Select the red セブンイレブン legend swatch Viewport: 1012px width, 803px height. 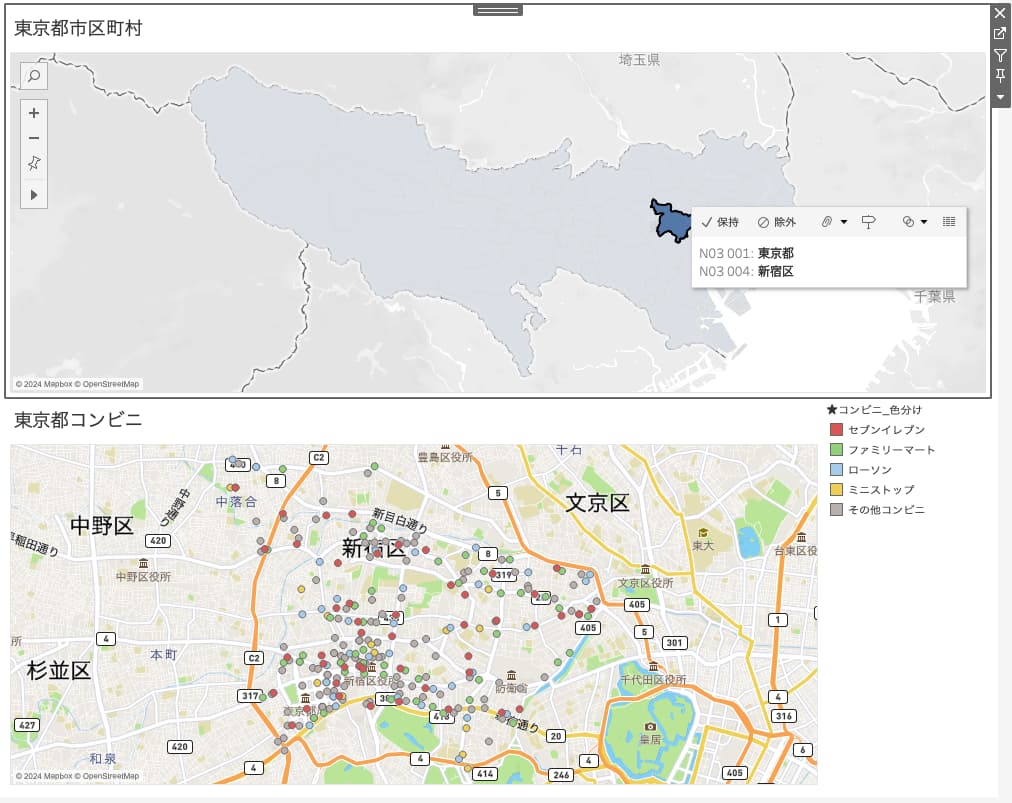[x=837, y=430]
